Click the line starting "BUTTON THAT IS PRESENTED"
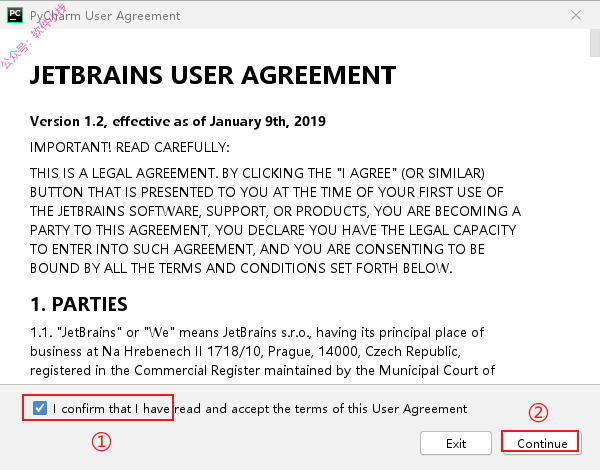600x470 pixels. 267,192
